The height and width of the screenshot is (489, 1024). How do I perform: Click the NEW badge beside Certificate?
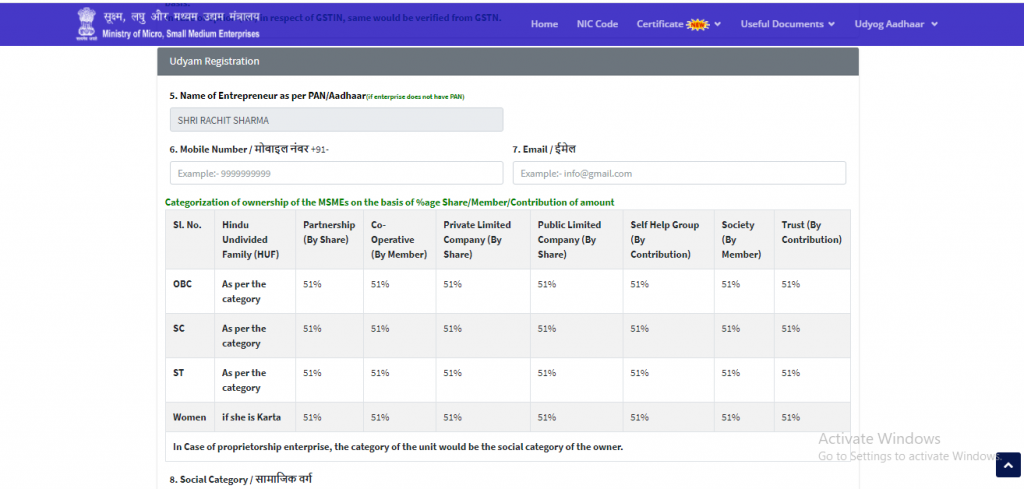pyautogui.click(x=698, y=24)
